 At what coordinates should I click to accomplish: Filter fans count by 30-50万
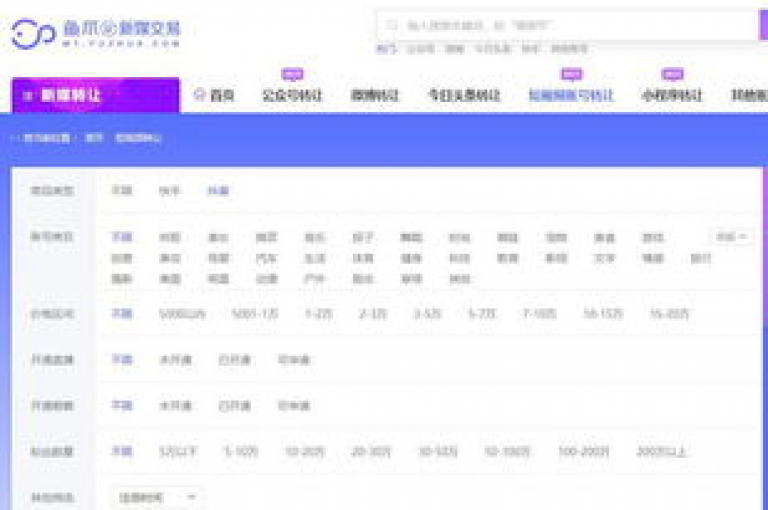point(437,451)
